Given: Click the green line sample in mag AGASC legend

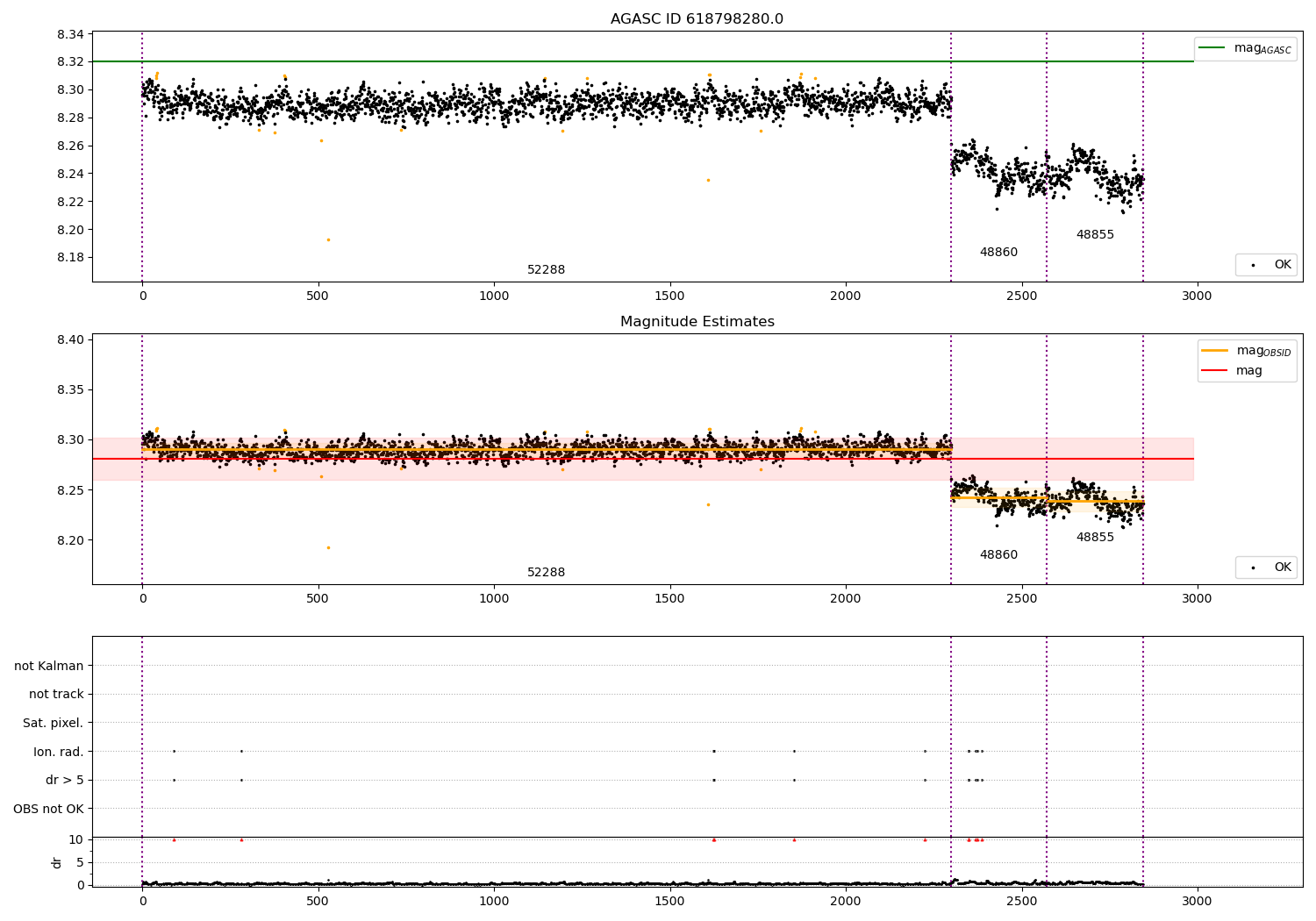Looking at the screenshot, I should 1212,48.
